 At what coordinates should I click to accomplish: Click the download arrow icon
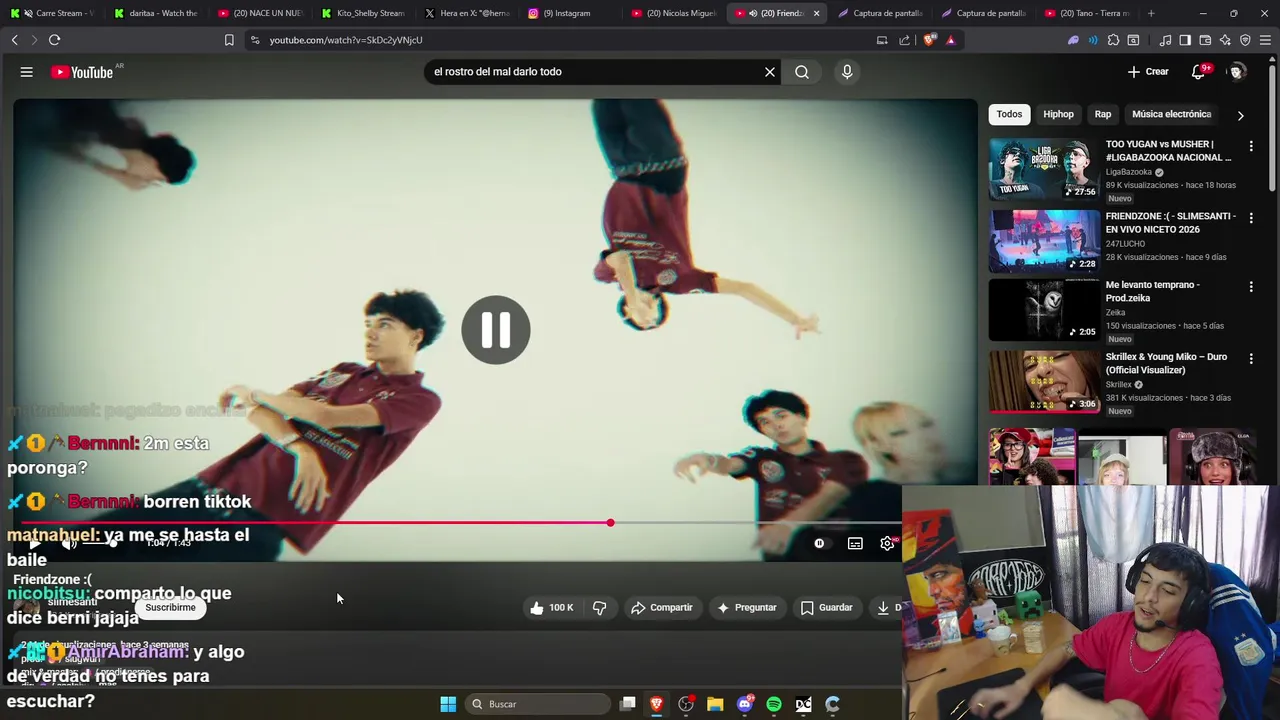(x=883, y=608)
